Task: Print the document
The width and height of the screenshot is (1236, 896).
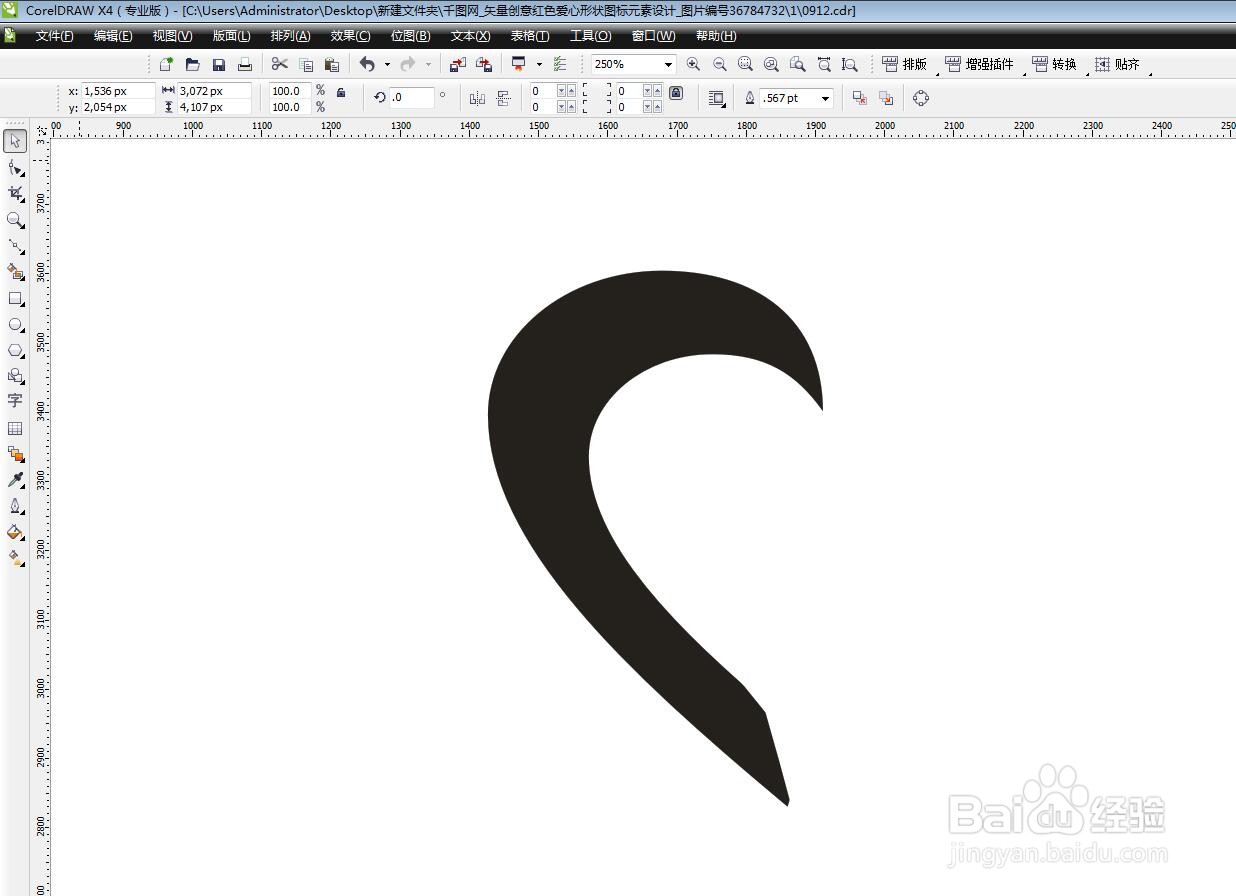Action: 244,64
